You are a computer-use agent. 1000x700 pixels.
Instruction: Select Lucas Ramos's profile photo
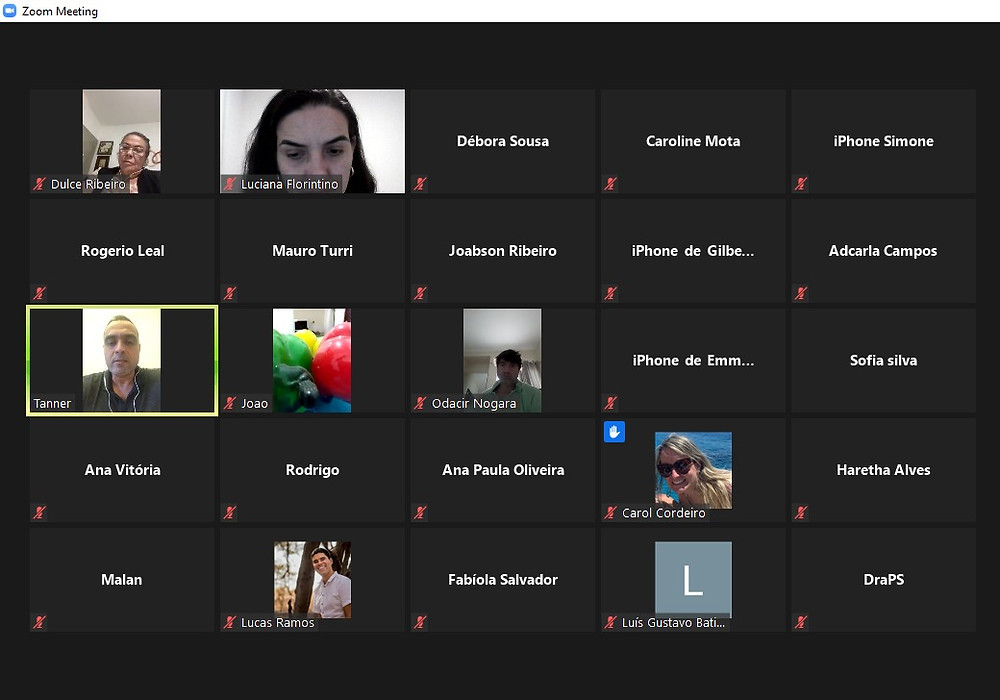(312, 580)
